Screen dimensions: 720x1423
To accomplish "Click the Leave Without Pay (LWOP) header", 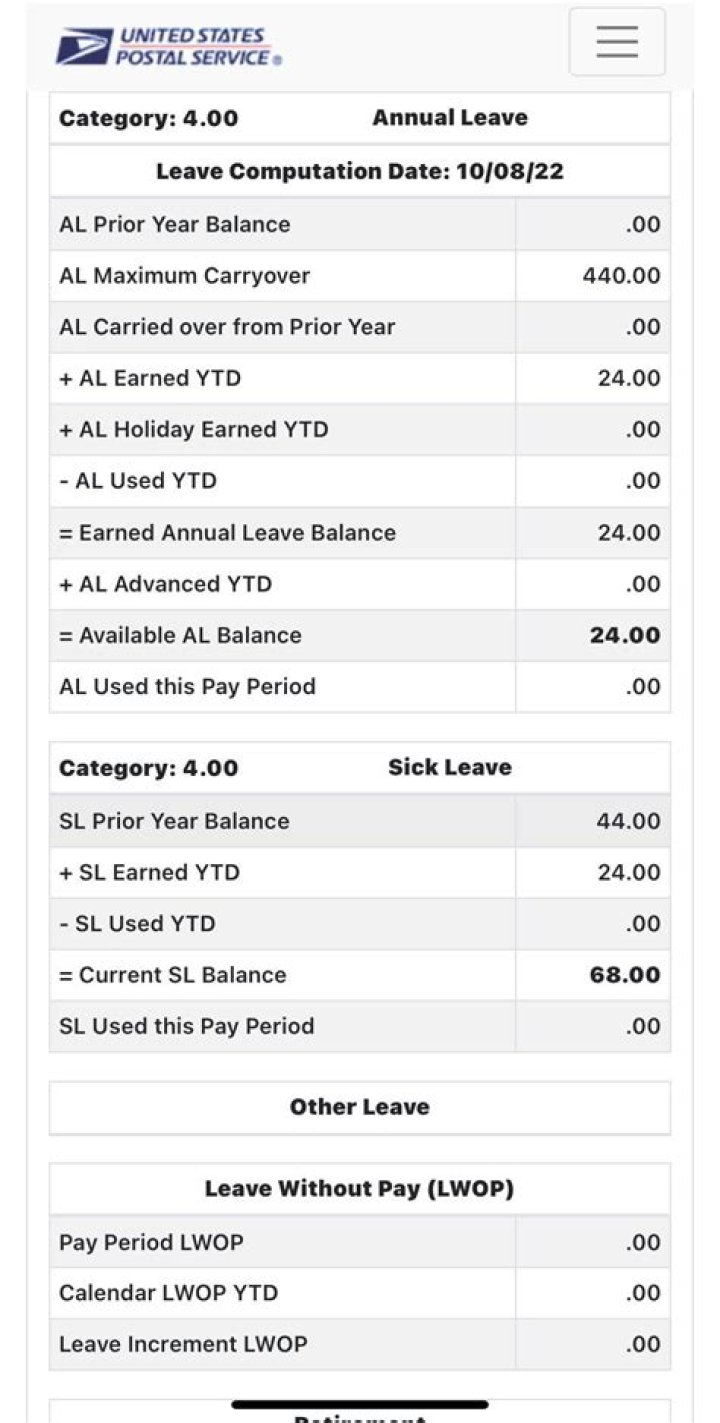I will pyautogui.click(x=359, y=1189).
